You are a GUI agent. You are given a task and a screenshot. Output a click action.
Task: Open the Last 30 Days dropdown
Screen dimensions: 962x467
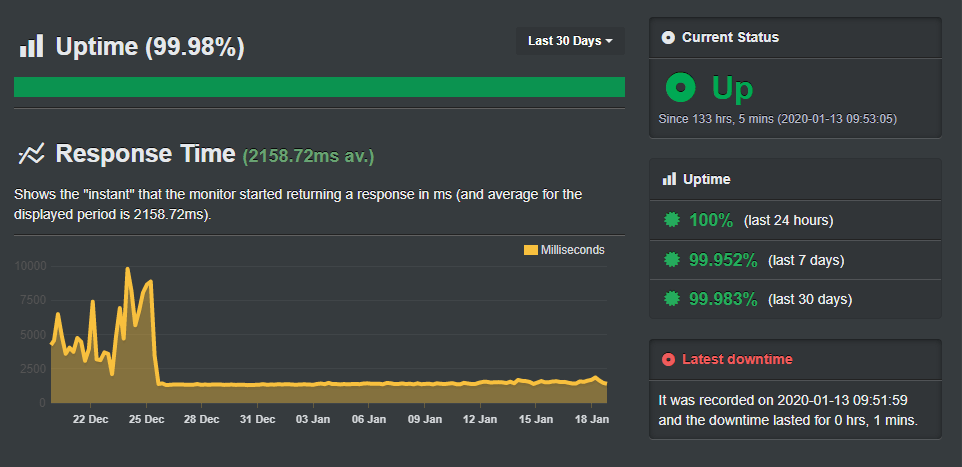point(570,41)
